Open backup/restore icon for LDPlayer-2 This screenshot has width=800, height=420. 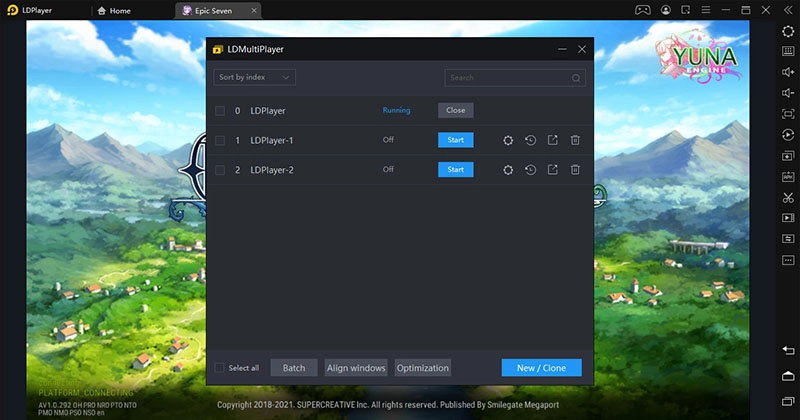tap(531, 169)
